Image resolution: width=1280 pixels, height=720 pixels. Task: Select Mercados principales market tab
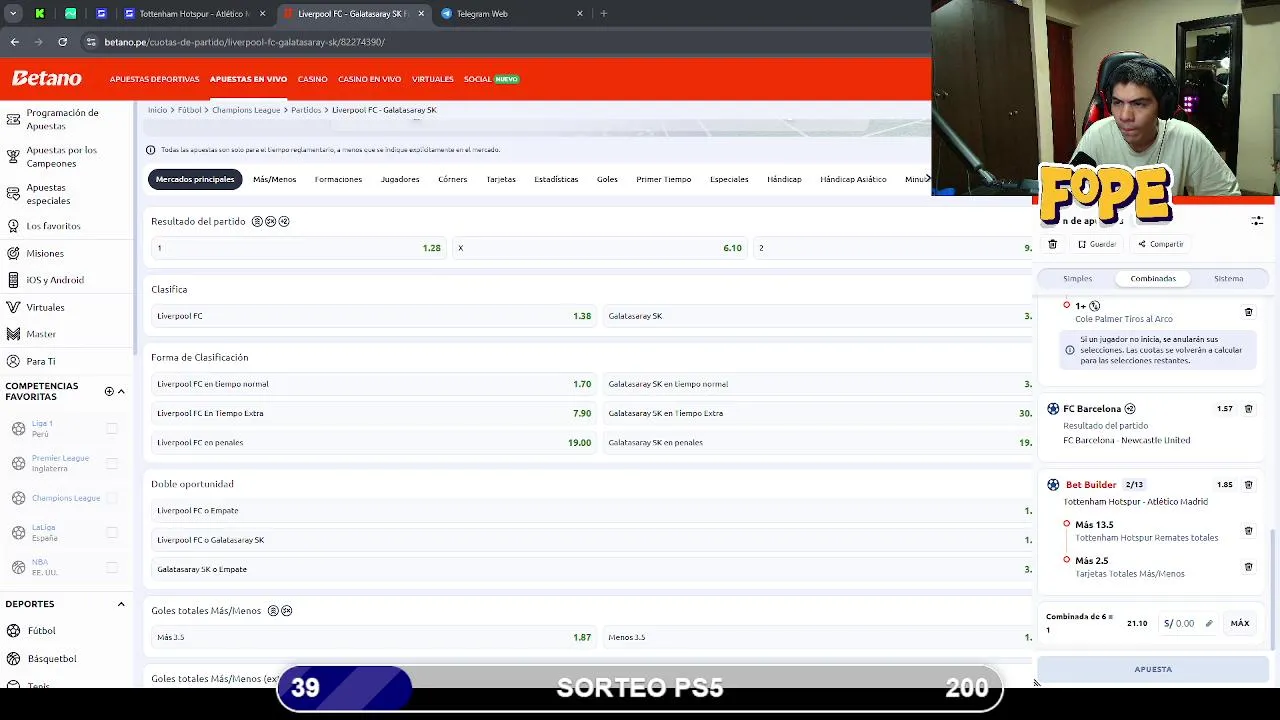(x=195, y=179)
